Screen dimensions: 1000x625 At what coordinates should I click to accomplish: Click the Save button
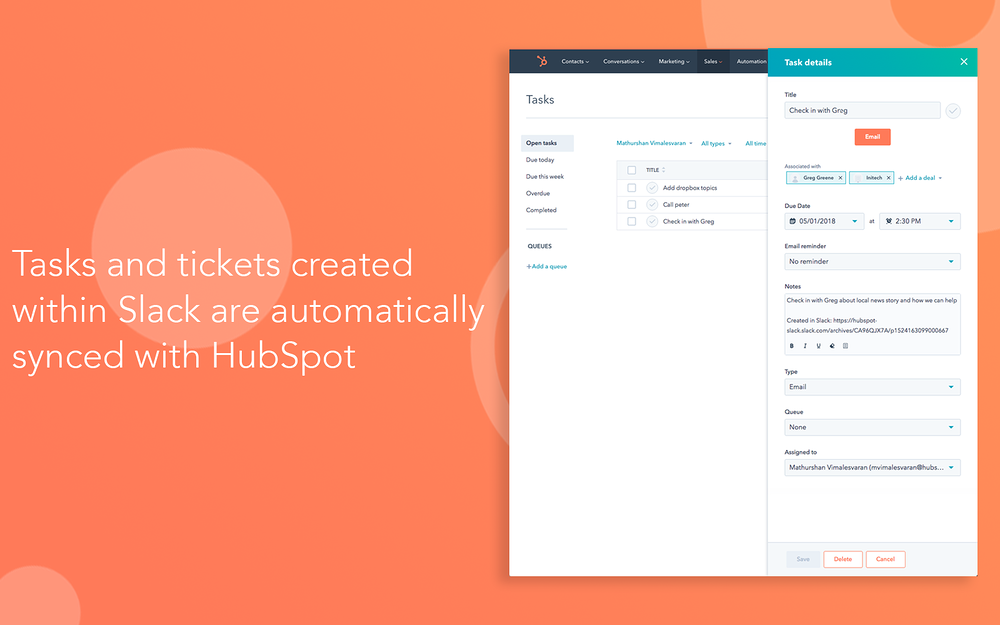[x=803, y=559]
